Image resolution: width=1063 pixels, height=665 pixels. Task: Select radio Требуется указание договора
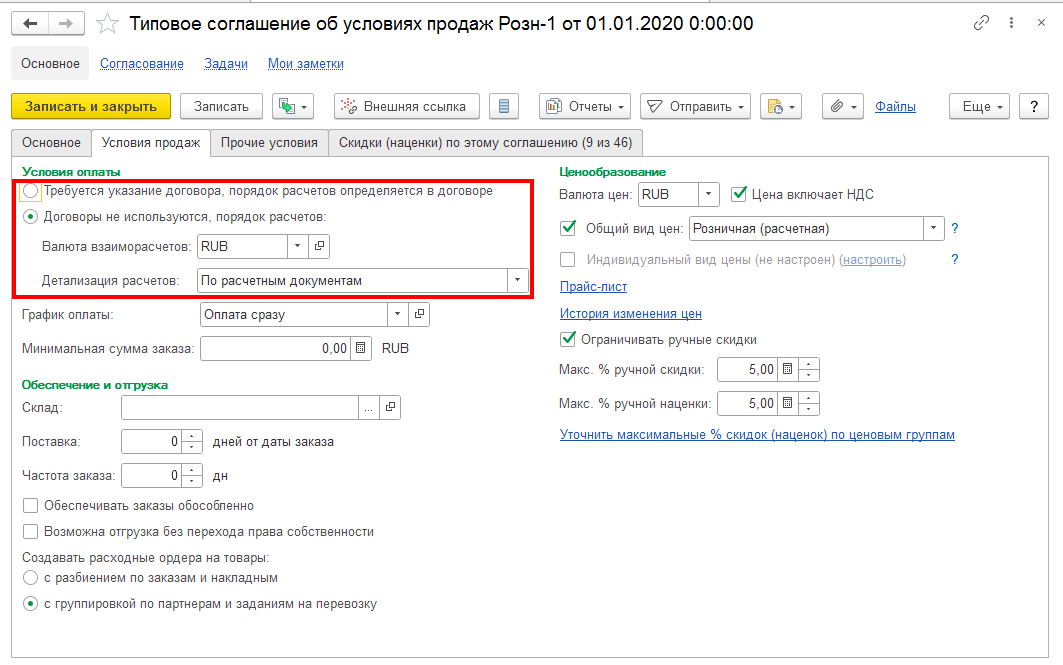coord(31,191)
